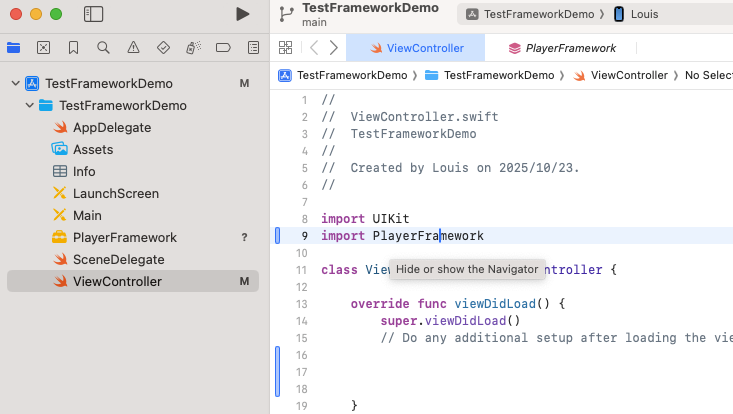Click TestFrameworkDemo project in jump bar
The height and width of the screenshot is (414, 733).
343,75
